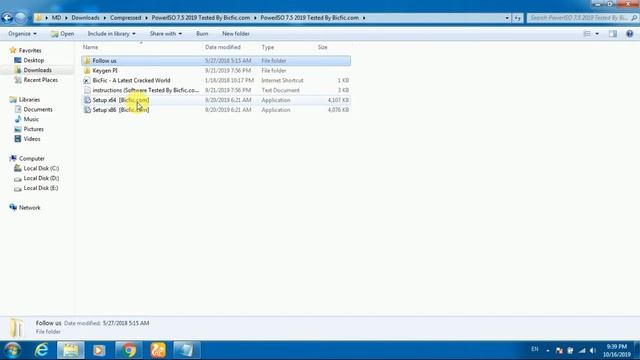
Task: Open the Share with dropdown
Action: [166, 34]
